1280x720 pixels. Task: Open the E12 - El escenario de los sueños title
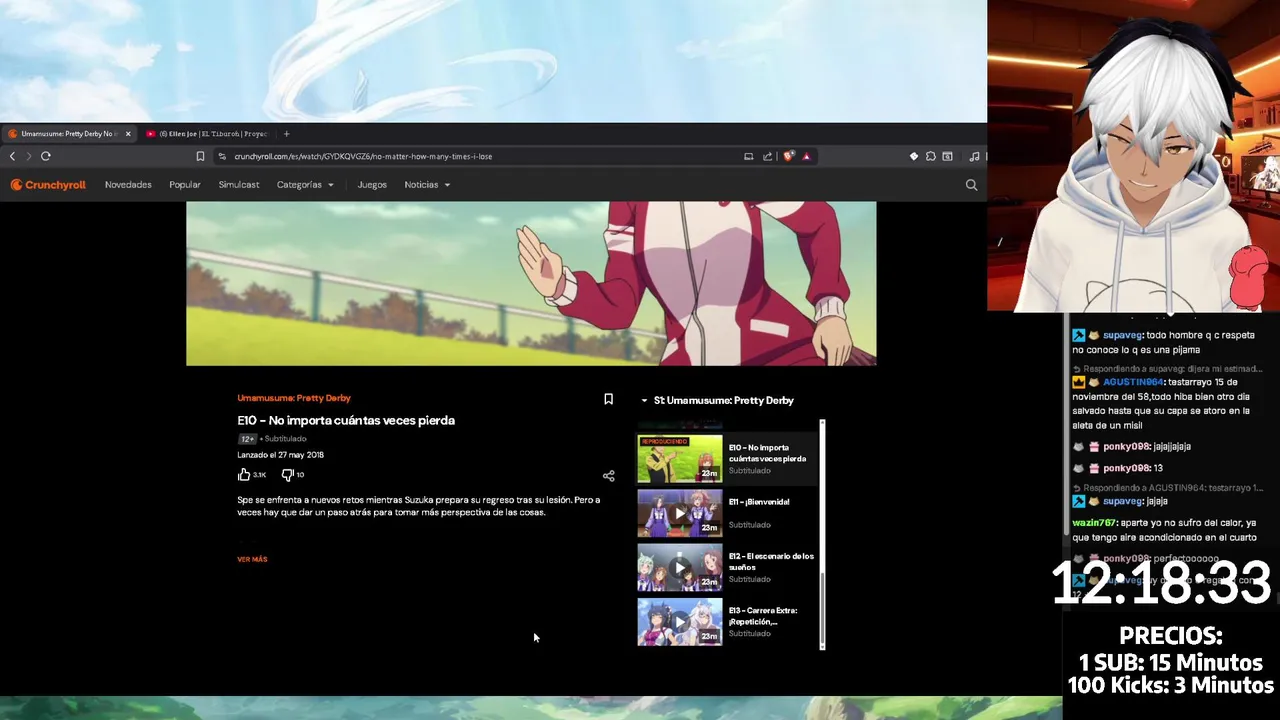pos(771,561)
